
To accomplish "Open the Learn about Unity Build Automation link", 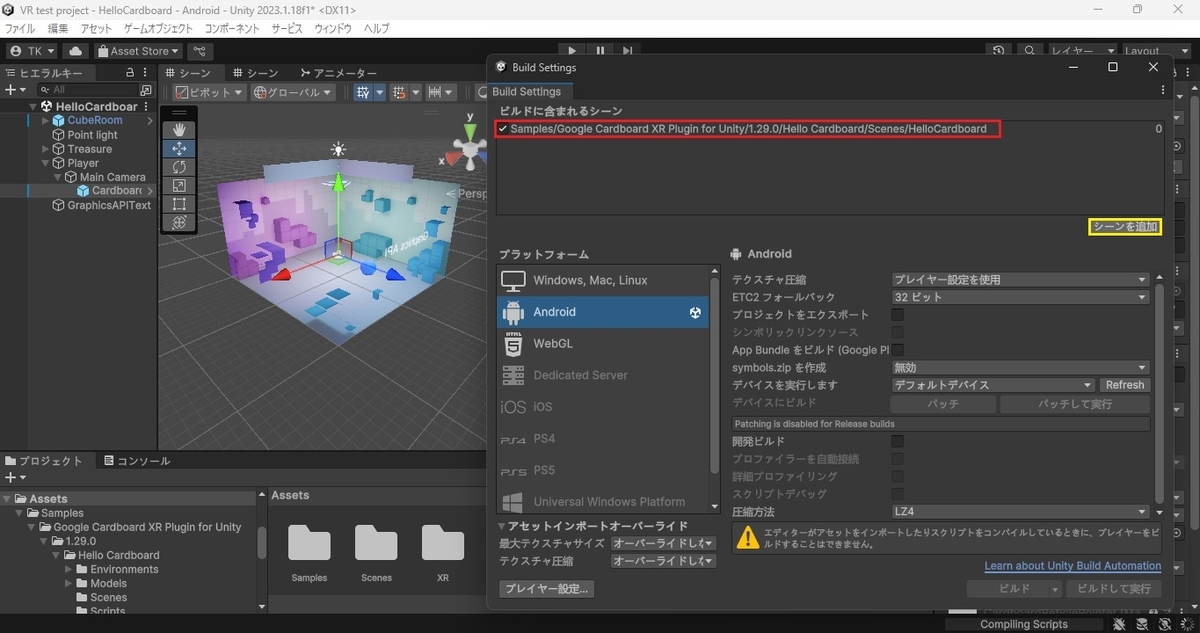I will point(1073,566).
